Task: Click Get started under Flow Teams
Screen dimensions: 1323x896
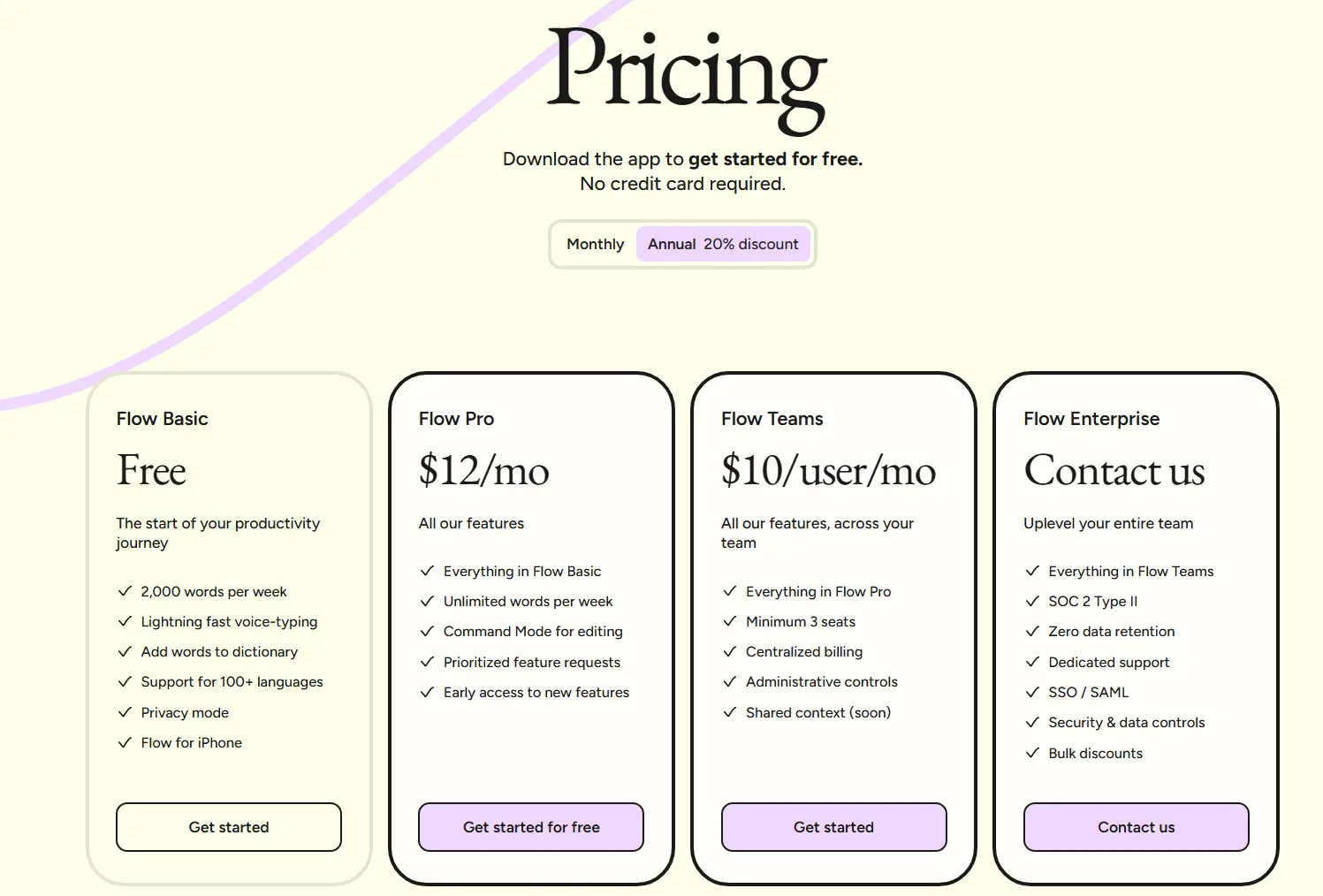Action: coord(833,827)
